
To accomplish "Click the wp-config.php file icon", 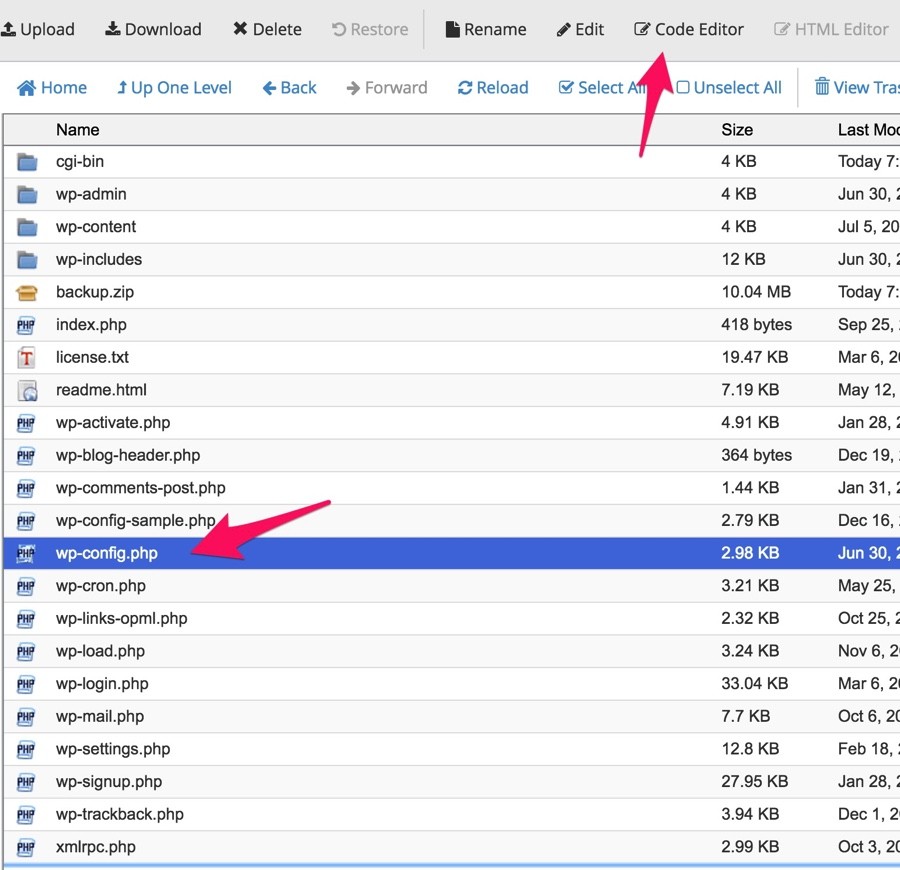I will pos(26,554).
